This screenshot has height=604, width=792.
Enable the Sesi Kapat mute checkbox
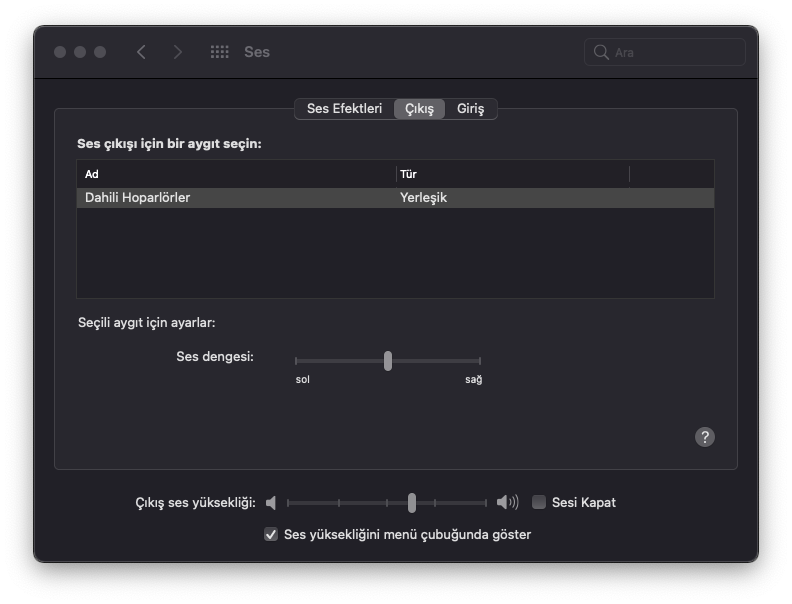click(x=539, y=503)
